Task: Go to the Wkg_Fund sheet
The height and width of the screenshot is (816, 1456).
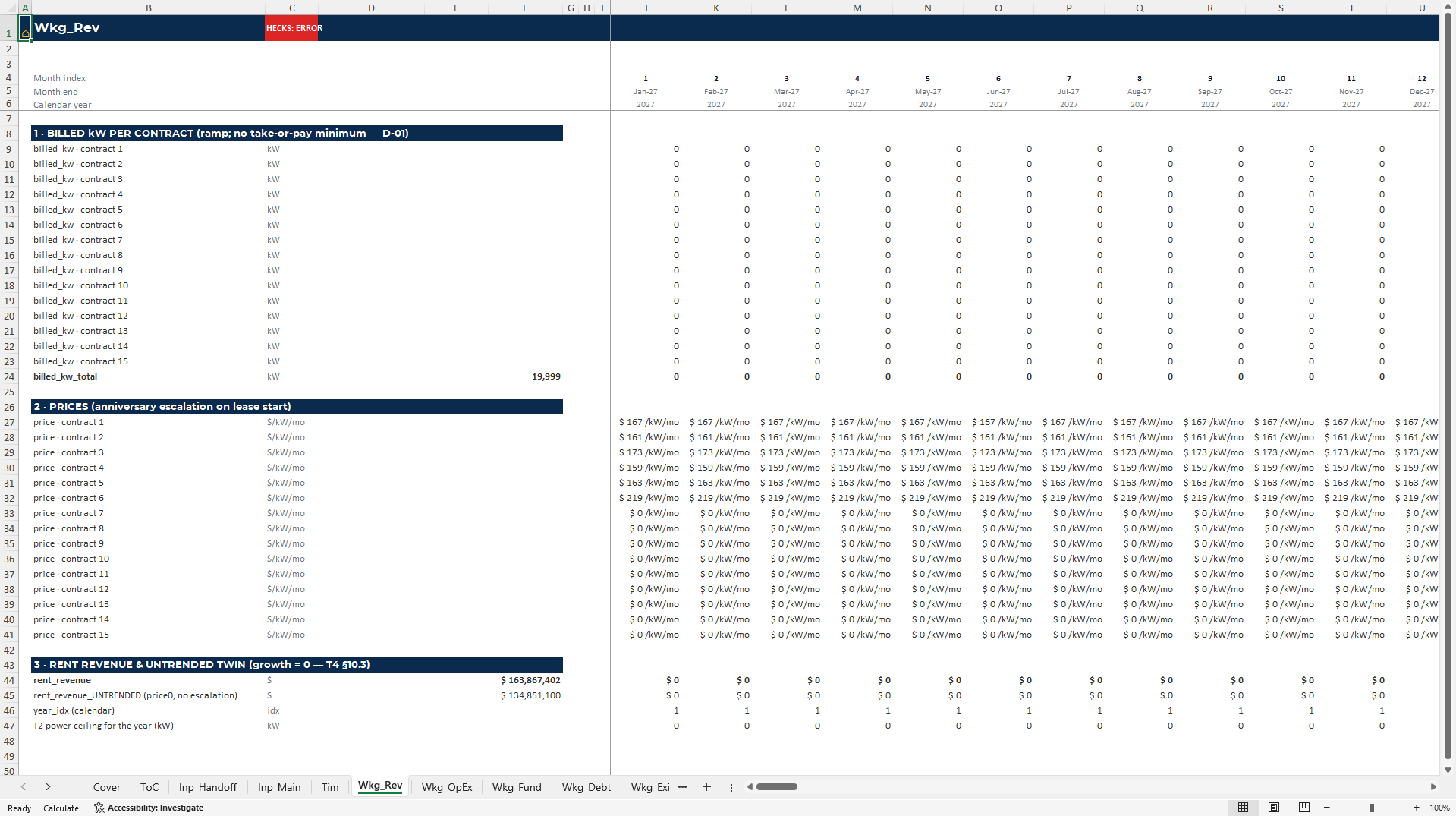Action: point(517,787)
